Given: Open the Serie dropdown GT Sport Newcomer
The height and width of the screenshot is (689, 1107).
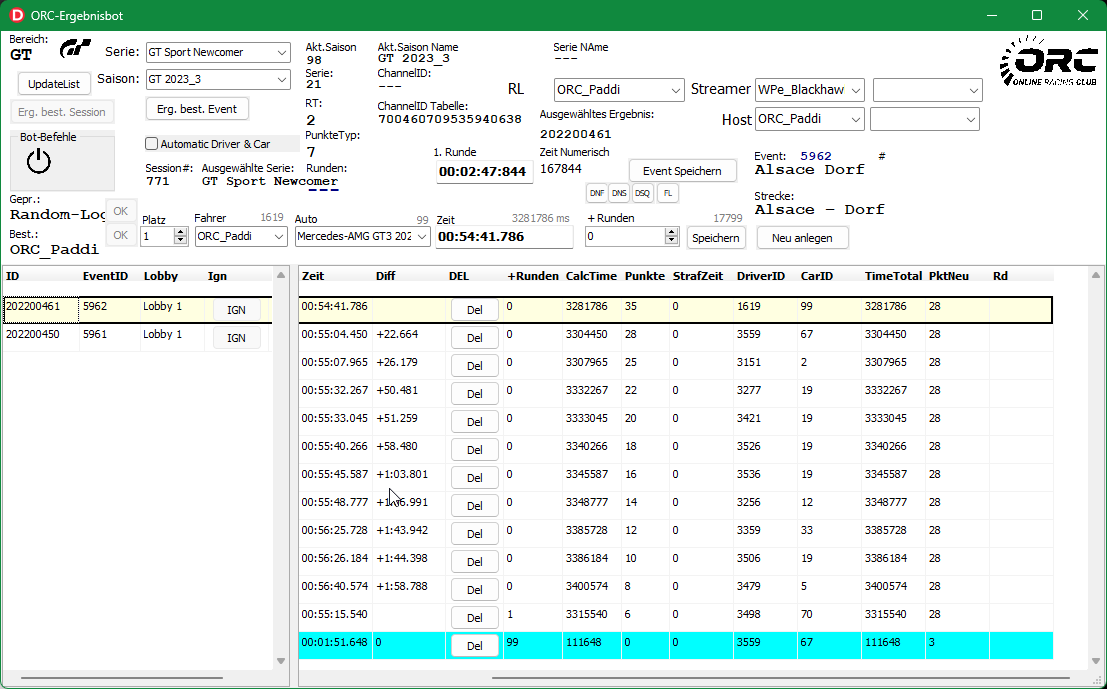Looking at the screenshot, I should pyautogui.click(x=217, y=52).
